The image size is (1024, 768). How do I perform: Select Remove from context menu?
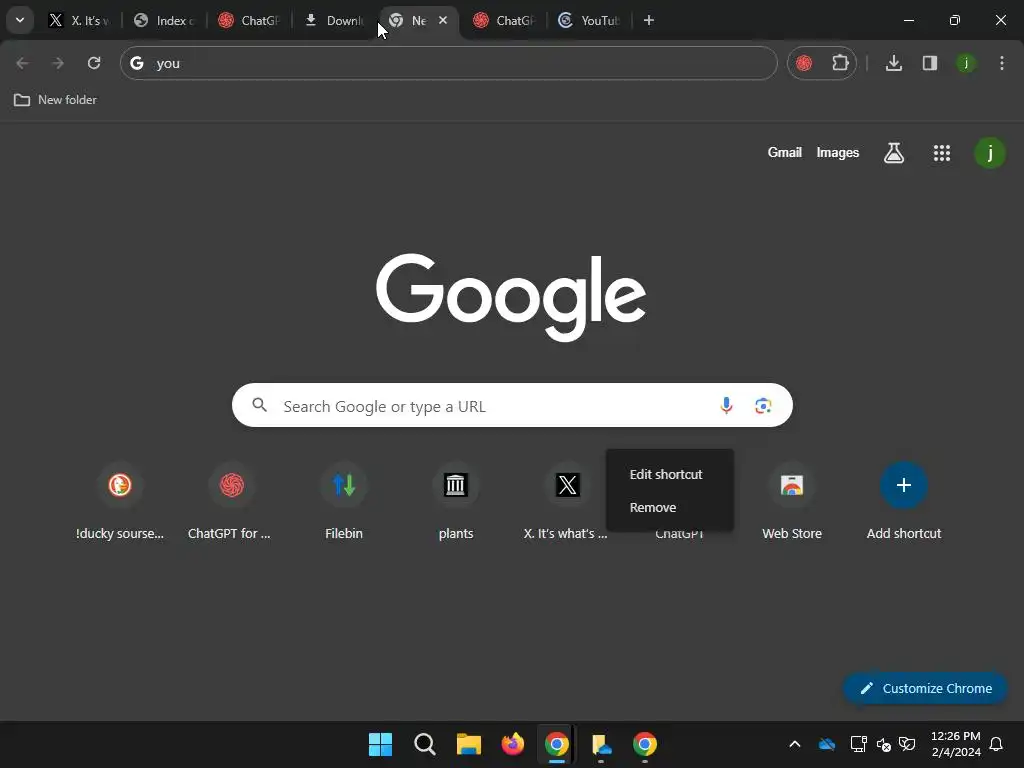click(669, 507)
